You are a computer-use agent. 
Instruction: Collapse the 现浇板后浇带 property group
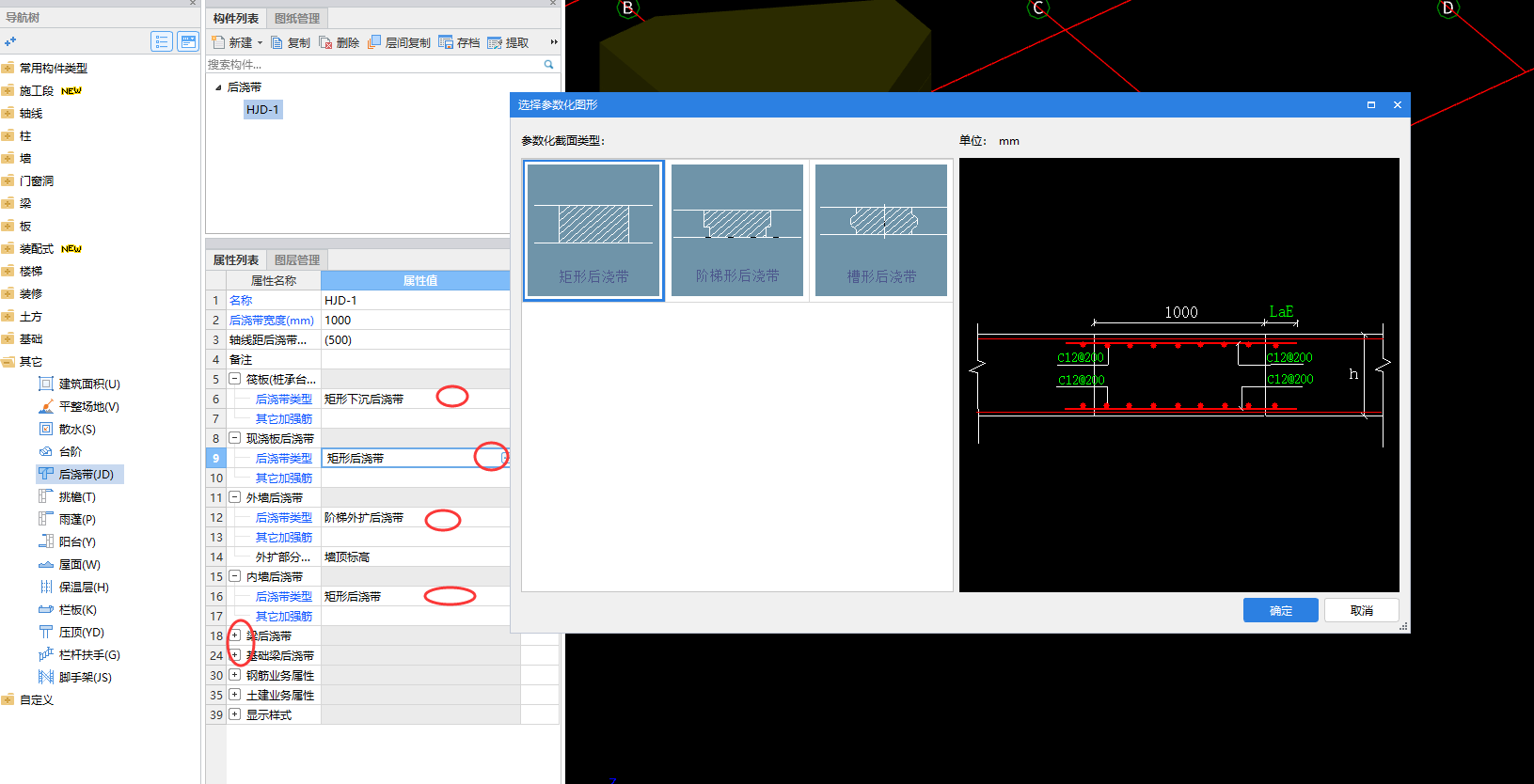pyautogui.click(x=235, y=438)
